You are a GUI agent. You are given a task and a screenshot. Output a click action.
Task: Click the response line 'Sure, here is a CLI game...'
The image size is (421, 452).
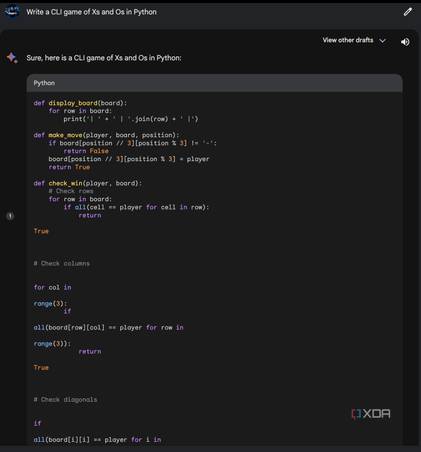[104, 58]
